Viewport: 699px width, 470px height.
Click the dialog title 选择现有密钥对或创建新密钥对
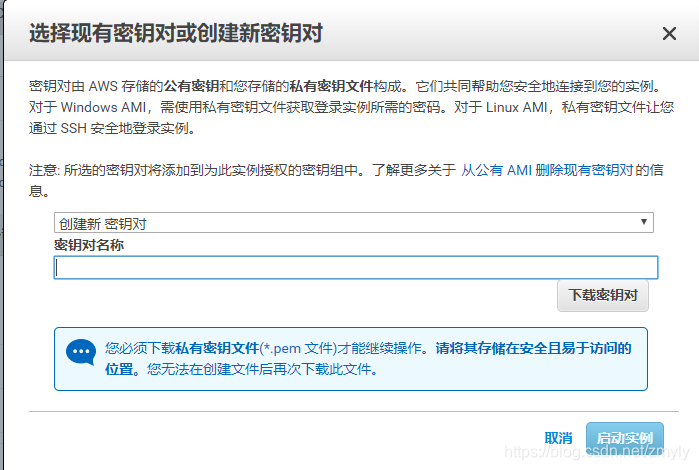[176, 34]
